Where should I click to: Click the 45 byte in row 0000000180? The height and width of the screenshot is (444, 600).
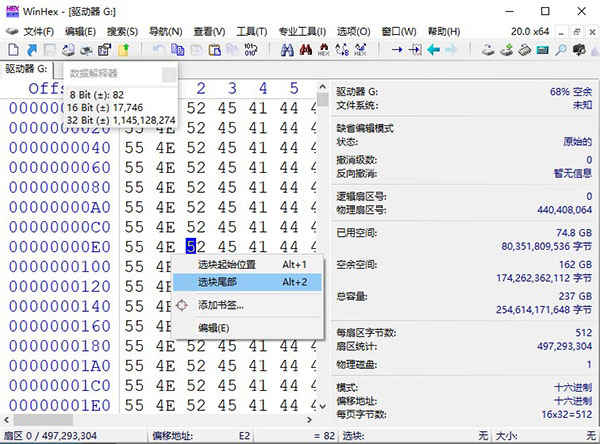point(227,346)
